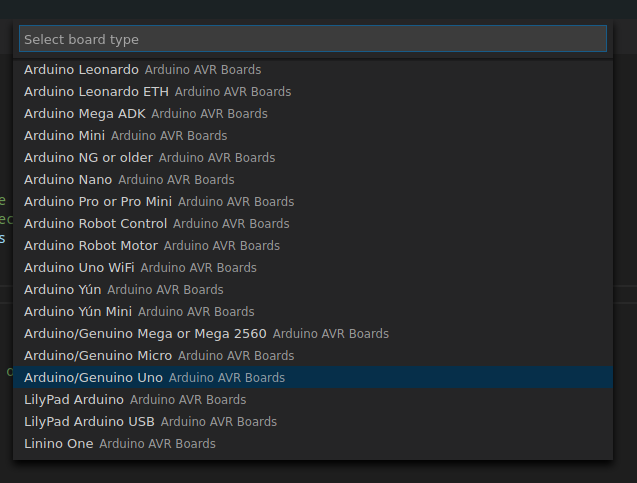This screenshot has height=483, width=637.
Task: Select Arduino/Genuino Micro board
Action: pos(313,355)
